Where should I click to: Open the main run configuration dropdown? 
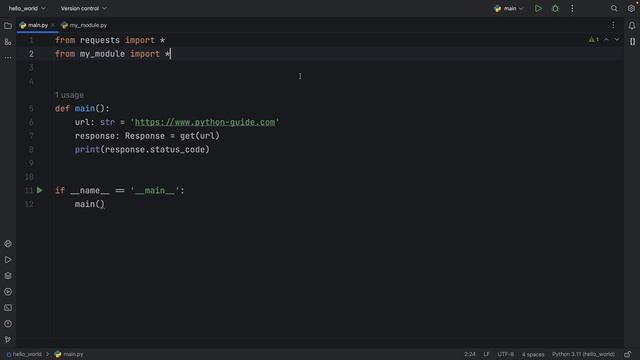point(508,9)
